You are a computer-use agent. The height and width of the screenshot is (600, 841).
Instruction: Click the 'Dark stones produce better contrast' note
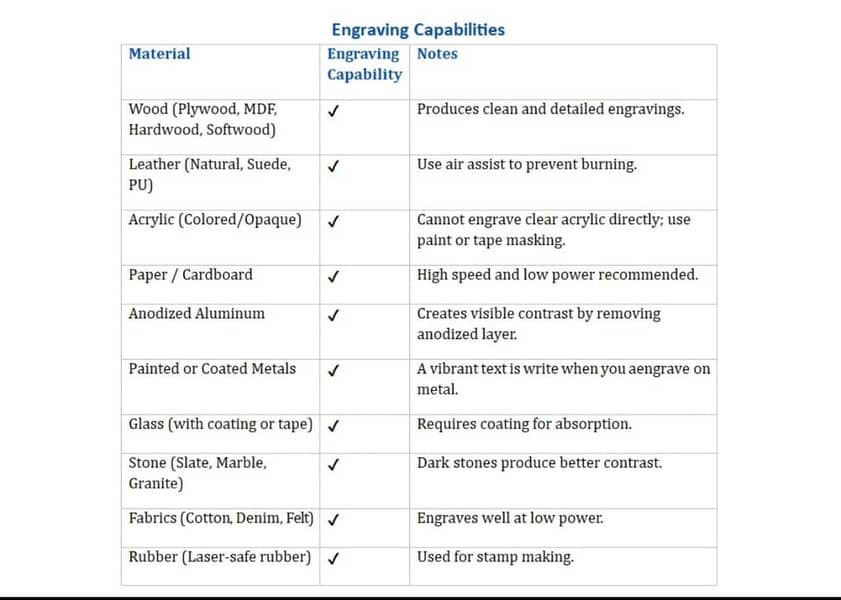coord(539,463)
